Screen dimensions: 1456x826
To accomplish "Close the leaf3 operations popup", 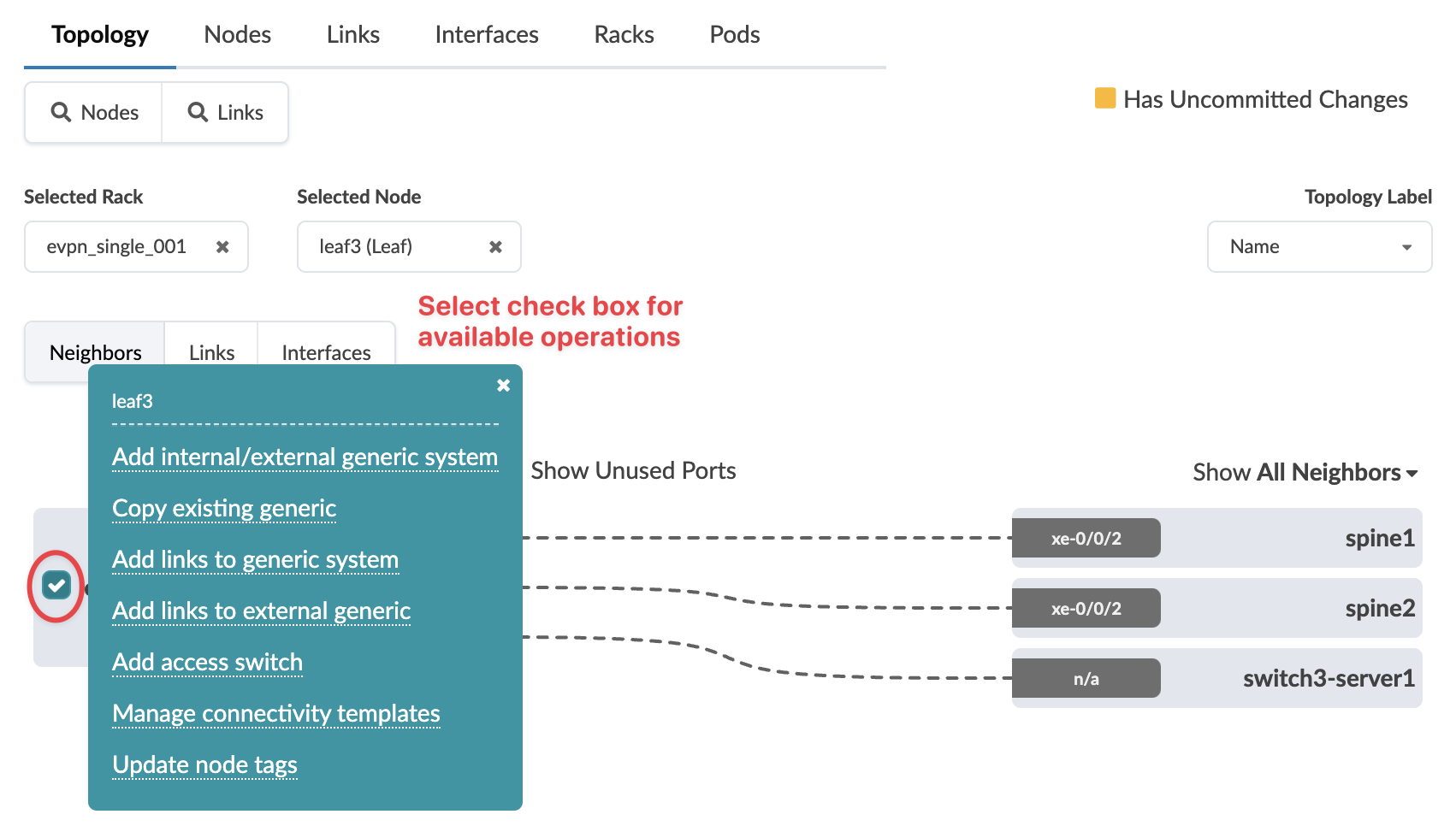I will 504,386.
